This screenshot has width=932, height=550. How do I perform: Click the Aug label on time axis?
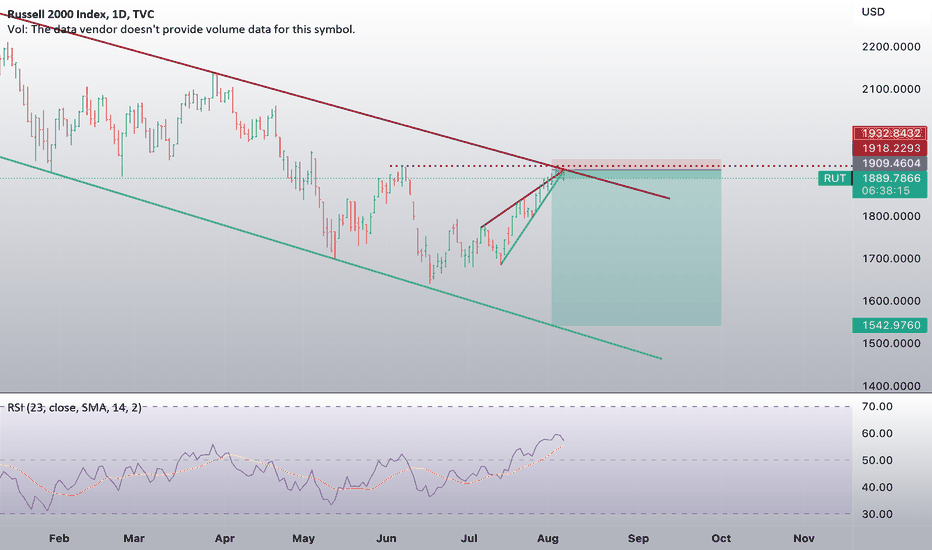coord(547,538)
